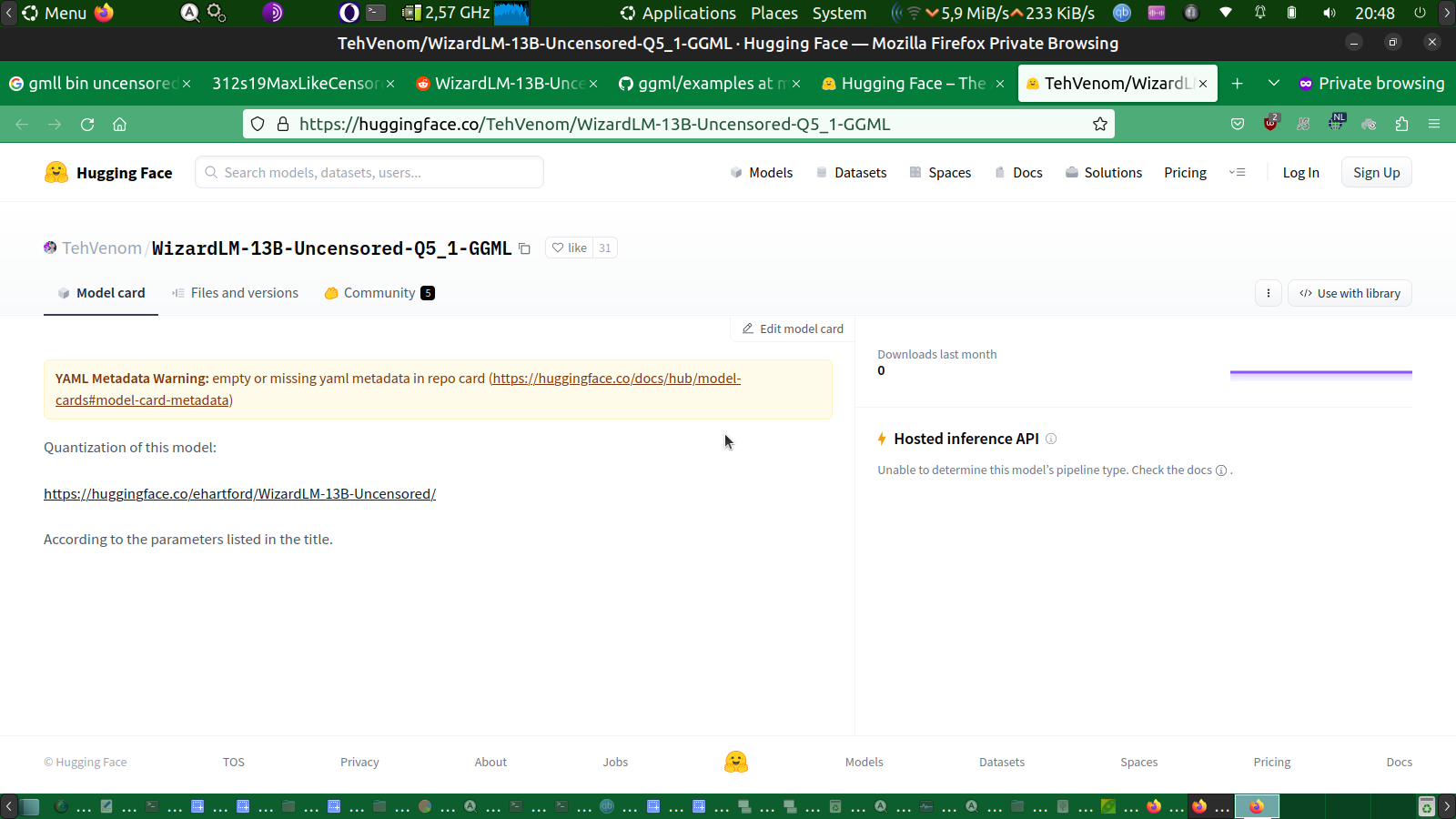Screen dimensions: 1456x819
Task: Visit the Pricing page from the header
Action: click(1186, 173)
